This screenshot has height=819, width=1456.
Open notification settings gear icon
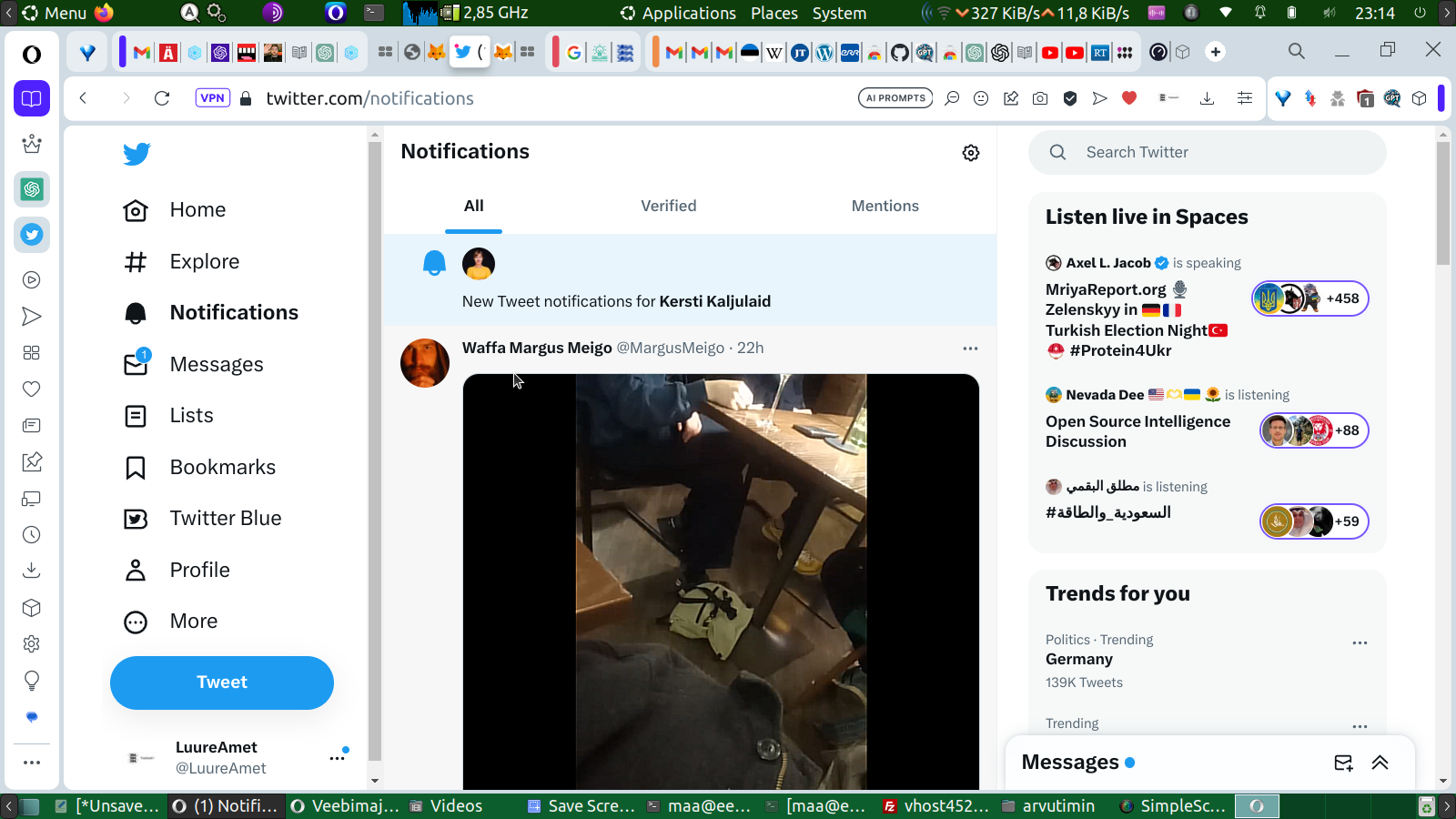pyautogui.click(x=971, y=153)
